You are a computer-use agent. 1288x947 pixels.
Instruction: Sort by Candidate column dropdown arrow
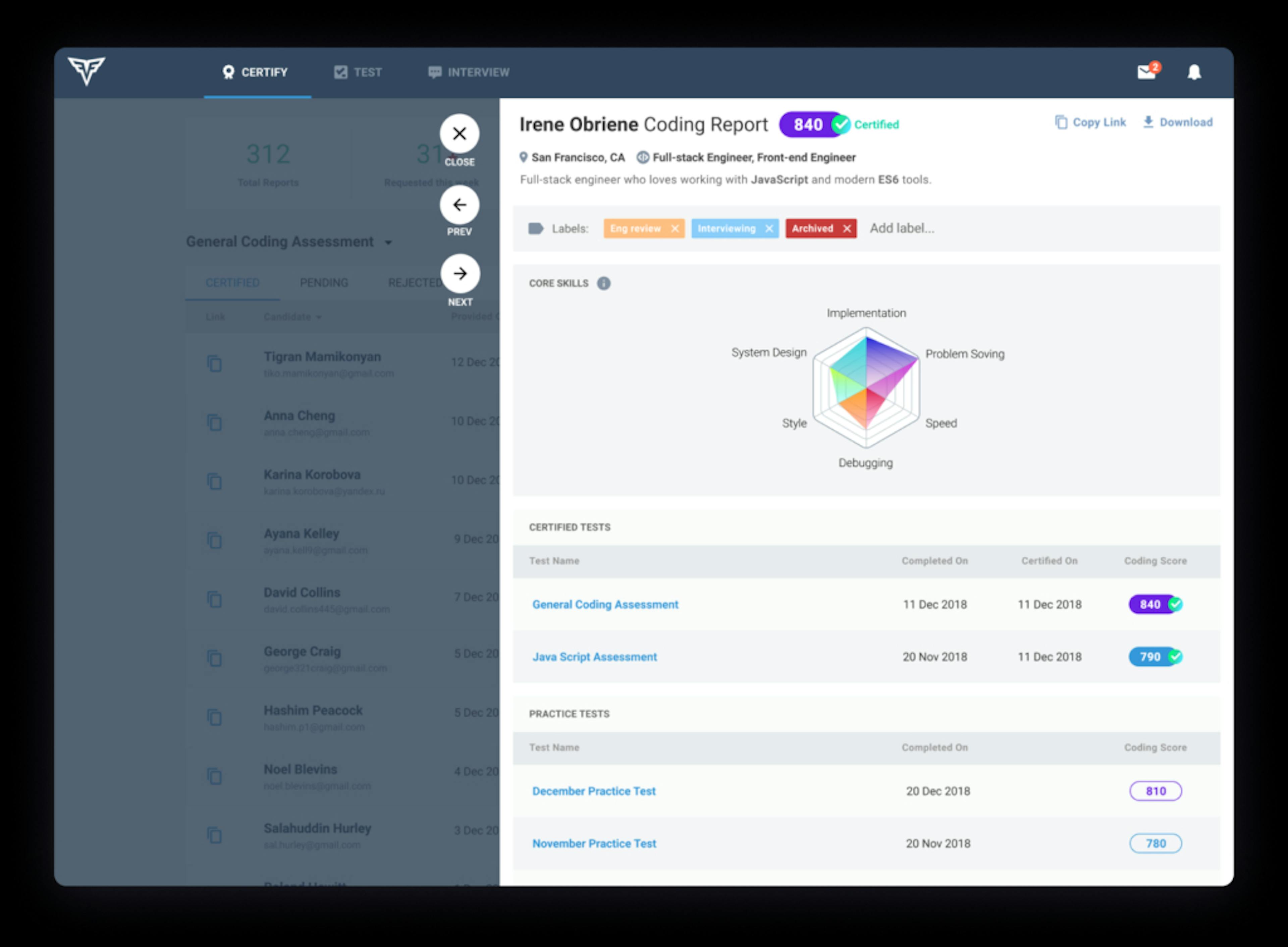pos(319,318)
